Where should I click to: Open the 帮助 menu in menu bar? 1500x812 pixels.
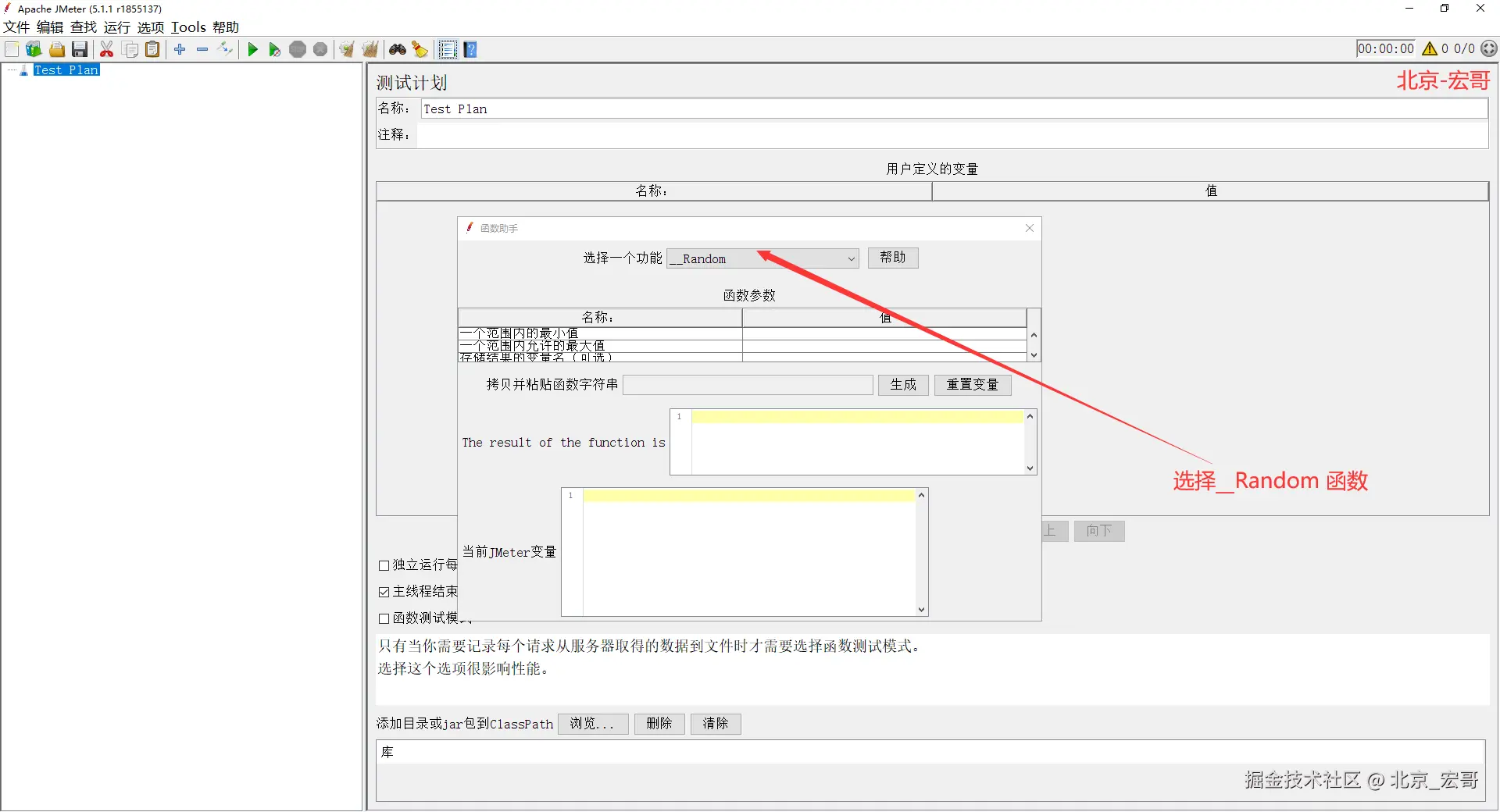coord(226,27)
